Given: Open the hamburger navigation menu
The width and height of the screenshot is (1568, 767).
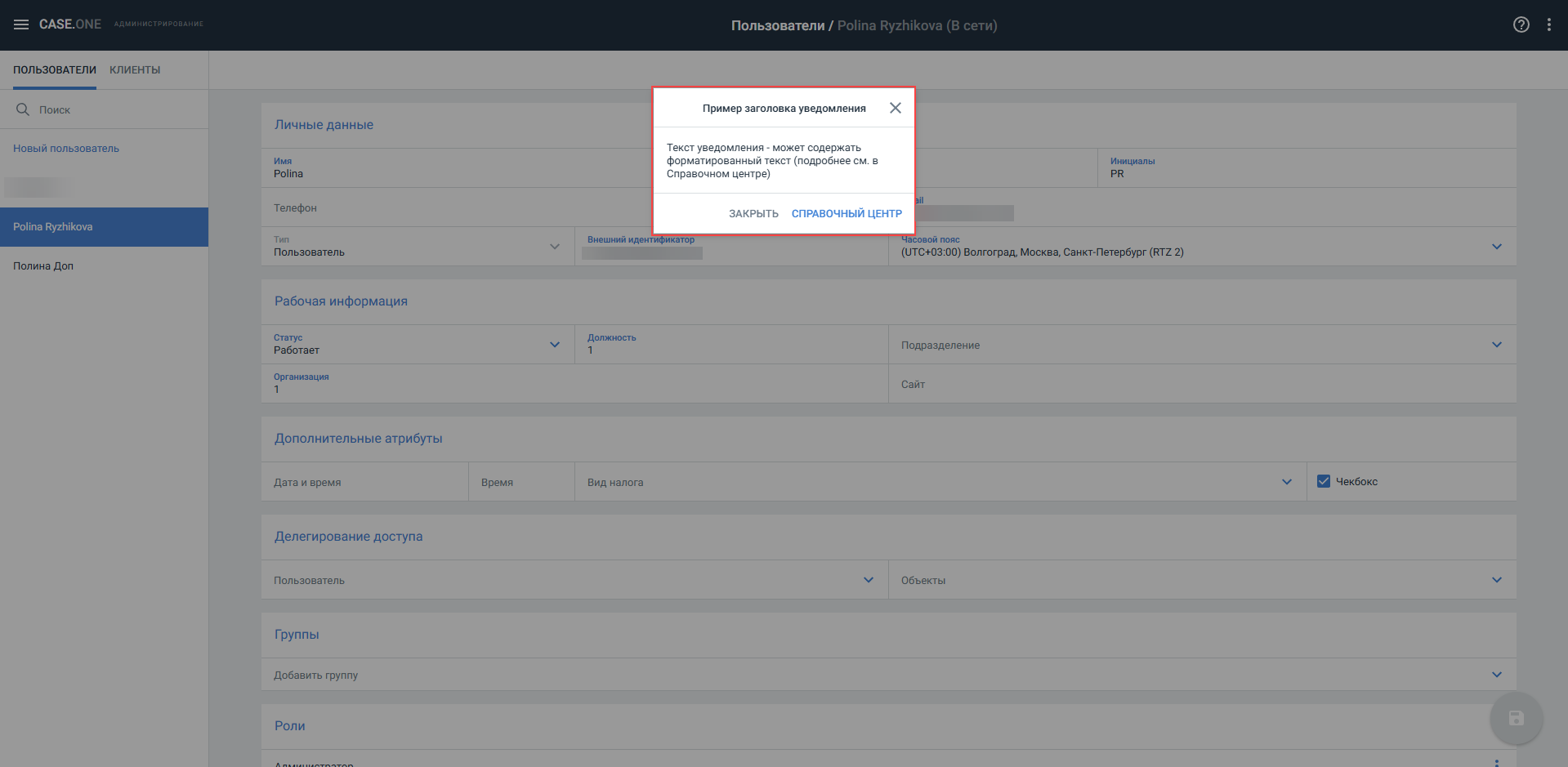Looking at the screenshot, I should click(x=21, y=25).
